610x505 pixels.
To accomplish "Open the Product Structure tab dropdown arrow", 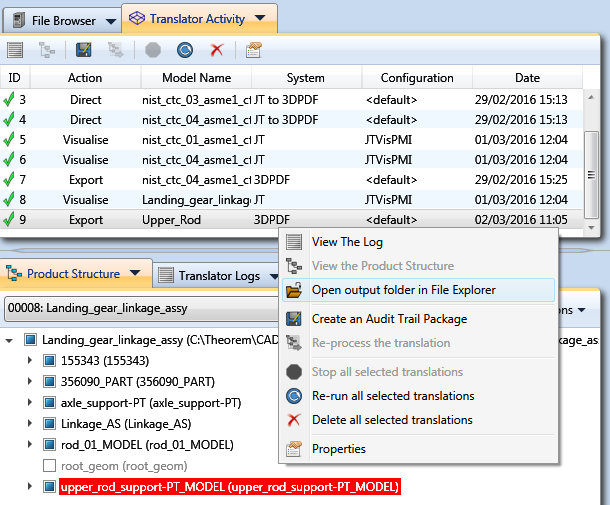I will click(135, 273).
